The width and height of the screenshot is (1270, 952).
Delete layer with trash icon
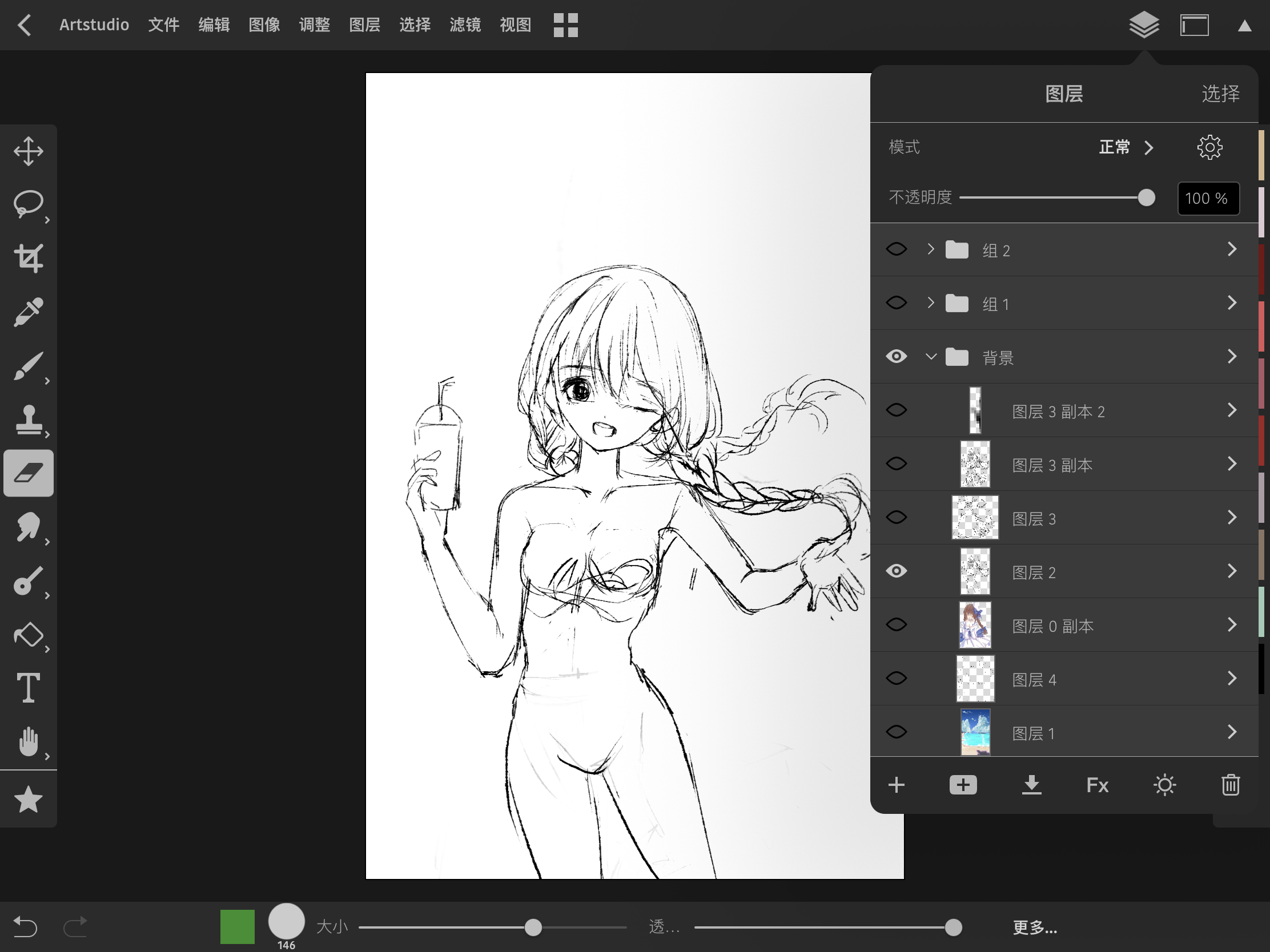click(x=1230, y=785)
